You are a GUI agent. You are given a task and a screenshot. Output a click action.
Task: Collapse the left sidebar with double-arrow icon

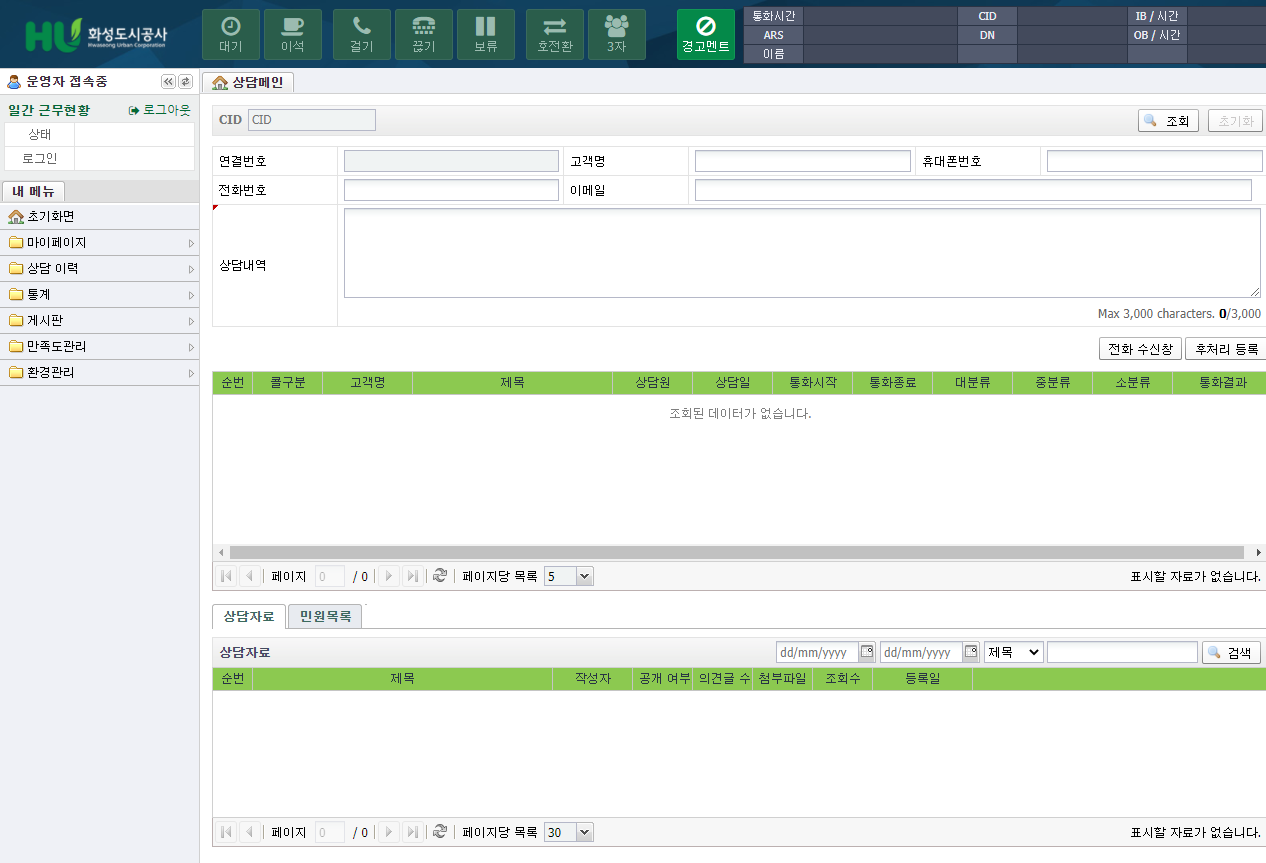[168, 82]
